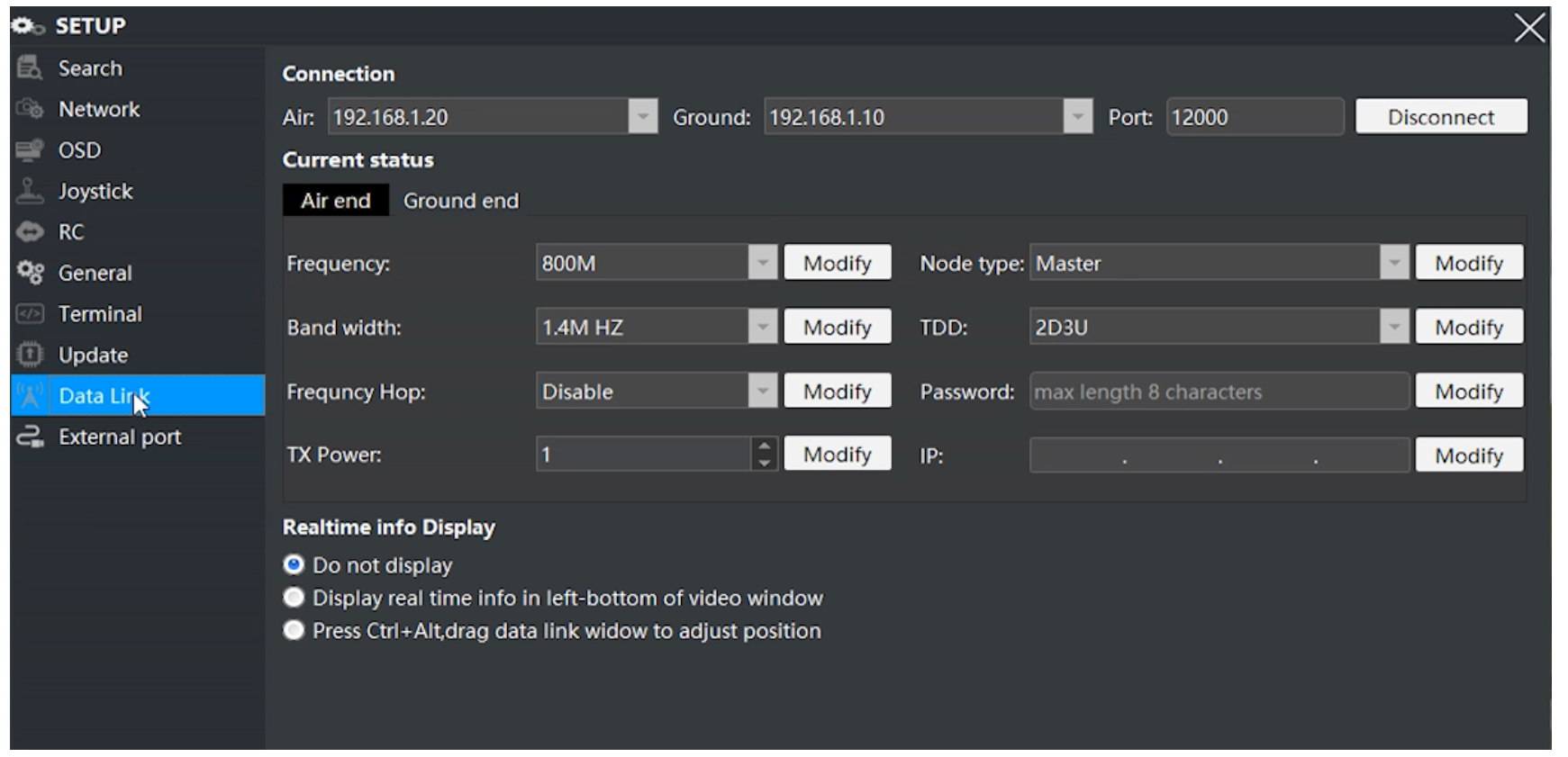Click the OSD monitor icon
The height and width of the screenshot is (757, 1568).
tap(30, 150)
